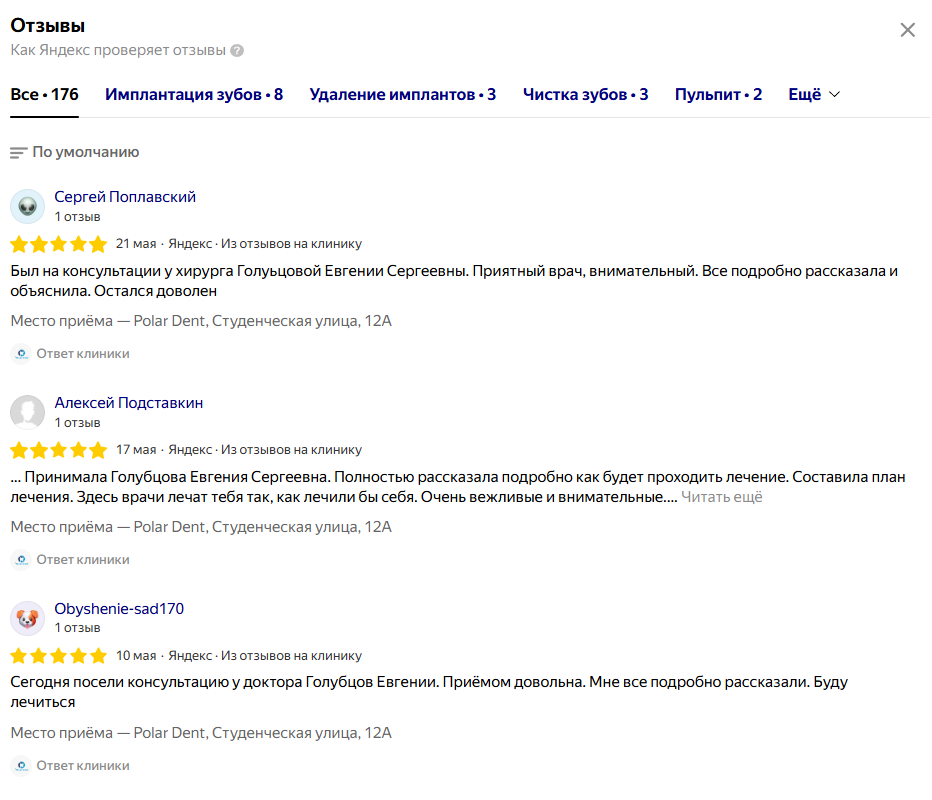Open Алексей Подставкин's grey avatar
The height and width of the screenshot is (800, 932).
tap(27, 412)
